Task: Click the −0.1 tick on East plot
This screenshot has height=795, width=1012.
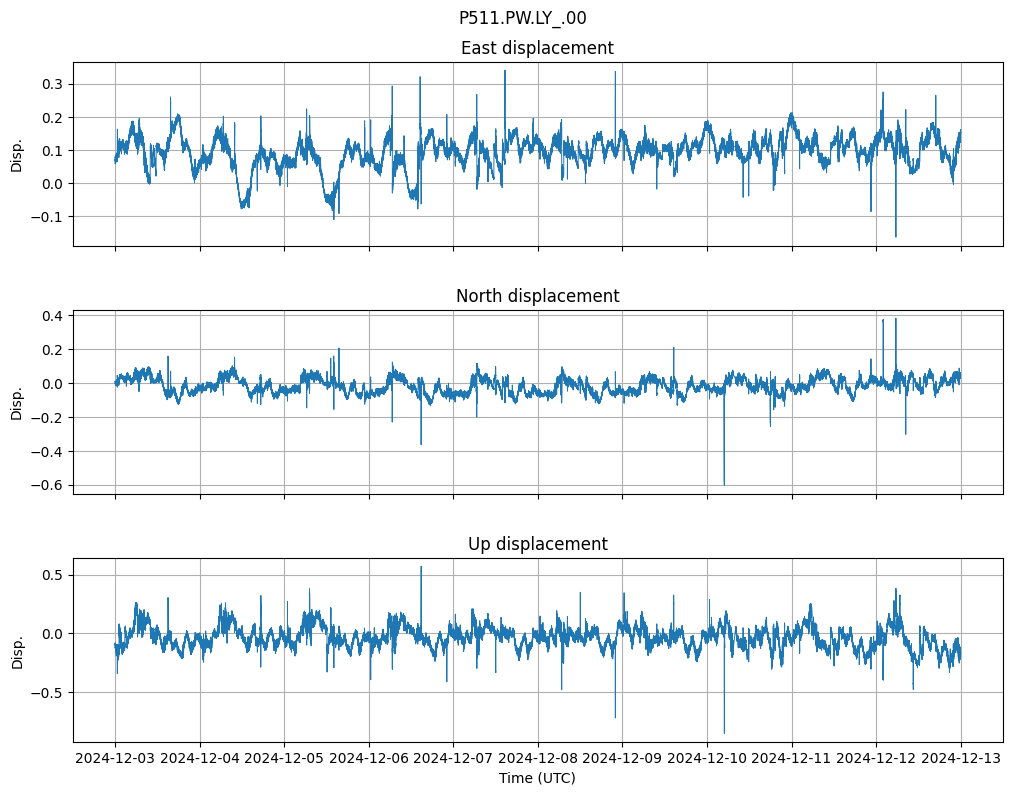Action: click(48, 217)
